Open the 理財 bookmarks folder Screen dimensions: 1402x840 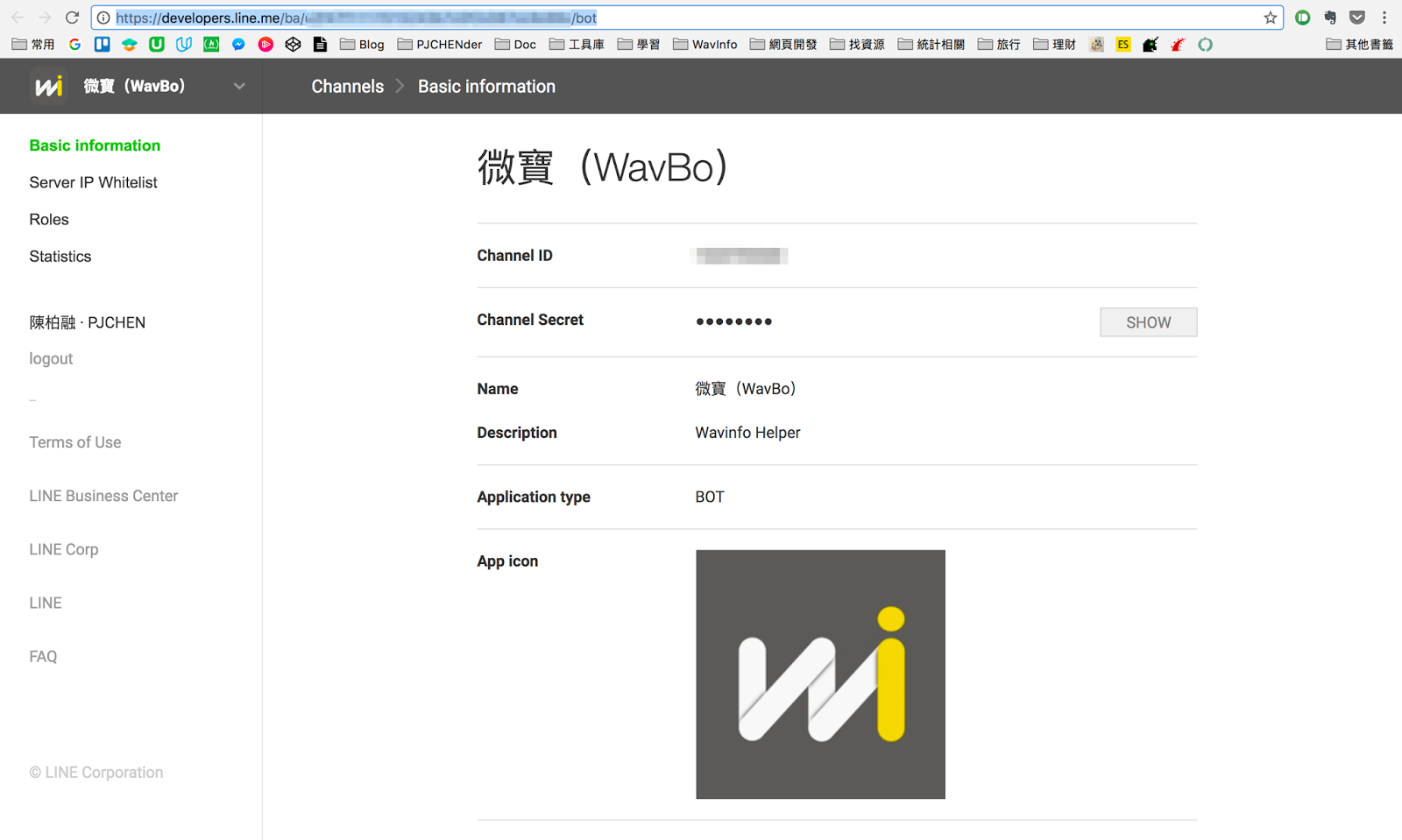coord(1054,44)
